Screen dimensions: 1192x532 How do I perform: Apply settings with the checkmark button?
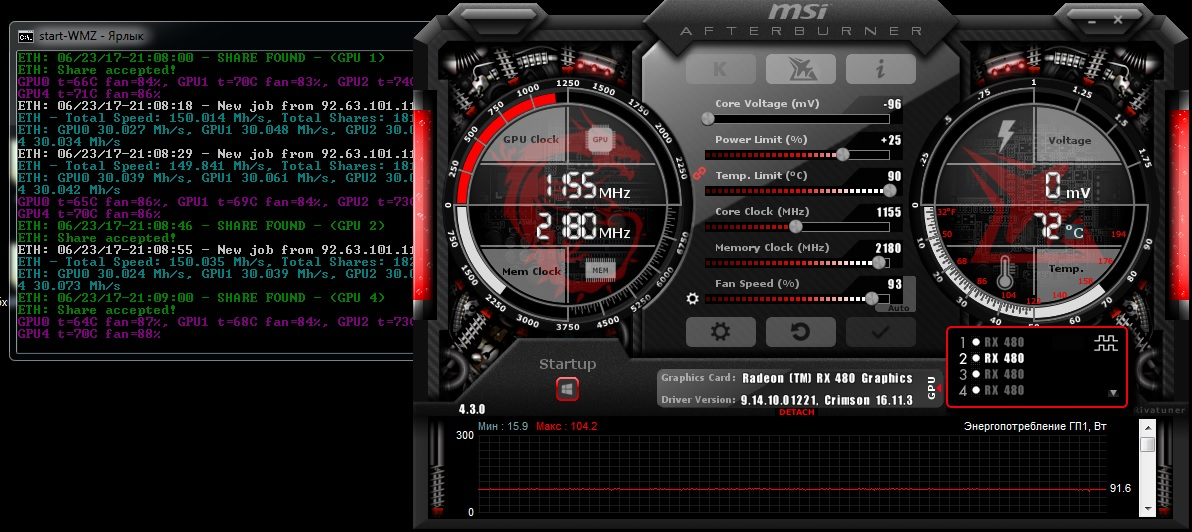pos(880,332)
